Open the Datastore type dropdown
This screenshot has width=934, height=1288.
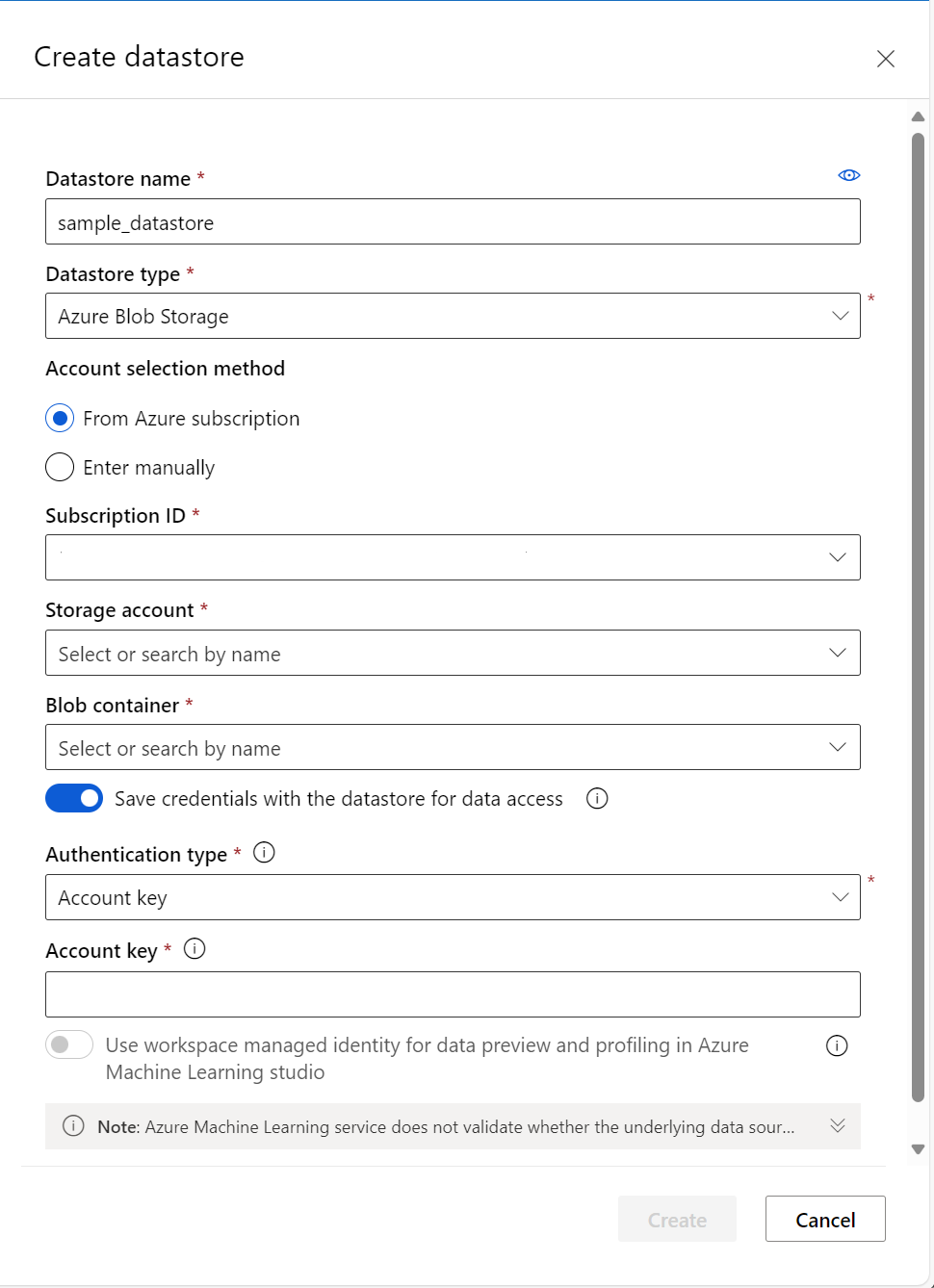[x=453, y=316]
